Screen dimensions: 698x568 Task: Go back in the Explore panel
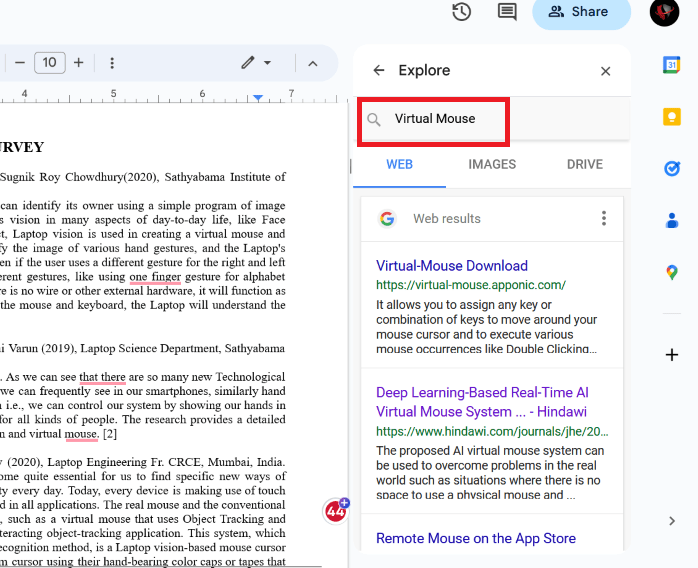tap(379, 70)
